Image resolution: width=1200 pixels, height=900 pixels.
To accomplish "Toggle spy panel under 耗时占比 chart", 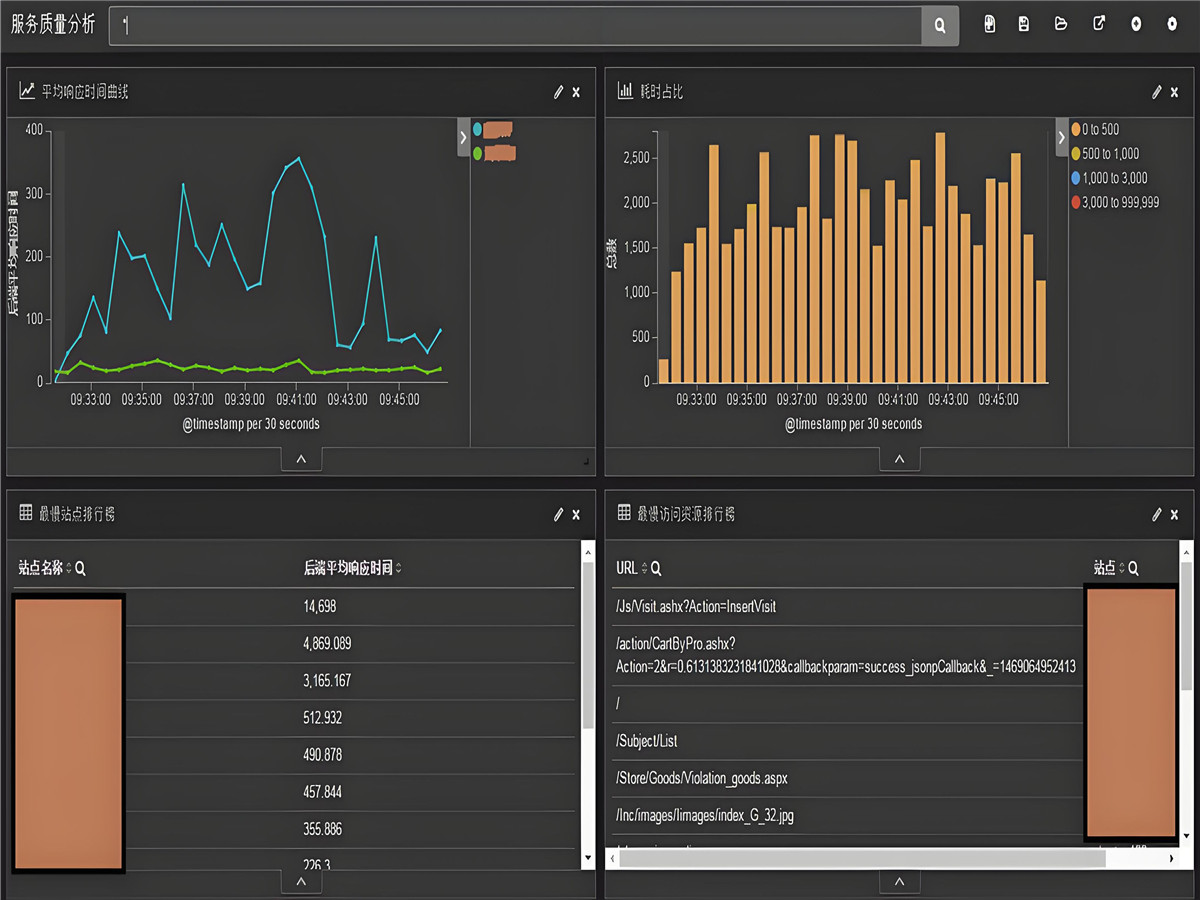I will [899, 459].
